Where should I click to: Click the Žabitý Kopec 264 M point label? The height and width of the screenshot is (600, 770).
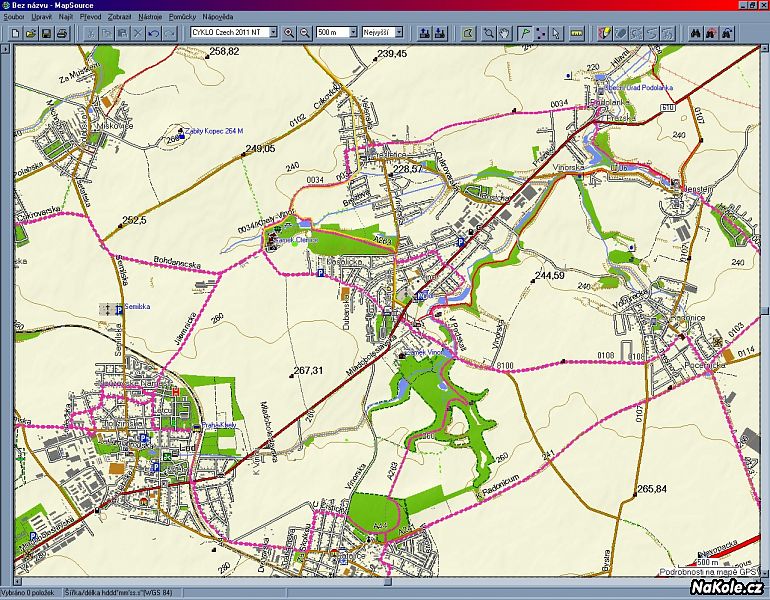214,131
